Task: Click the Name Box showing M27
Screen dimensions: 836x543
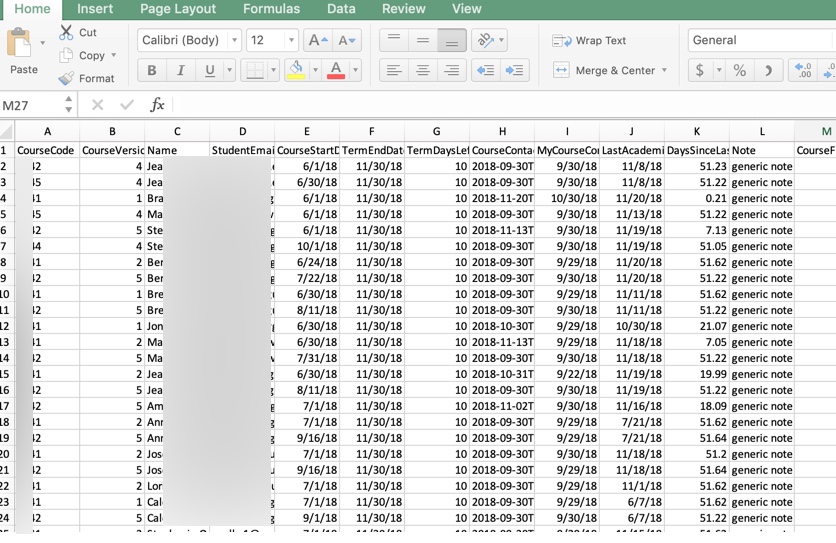Action: click(x=30, y=105)
